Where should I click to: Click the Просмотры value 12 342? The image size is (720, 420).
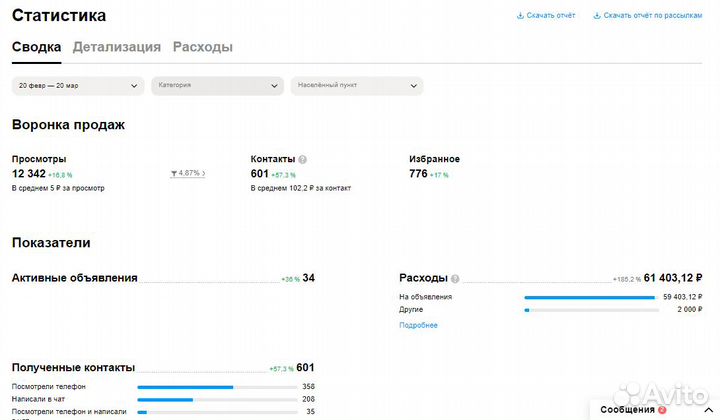tap(28, 174)
